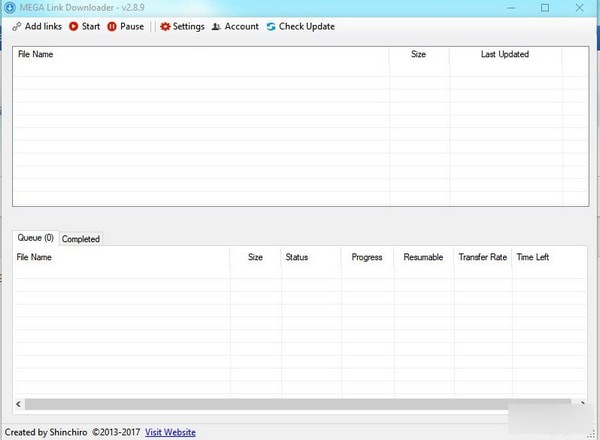Click the red Pause icon
The width and height of the screenshot is (600, 440).
point(112,26)
